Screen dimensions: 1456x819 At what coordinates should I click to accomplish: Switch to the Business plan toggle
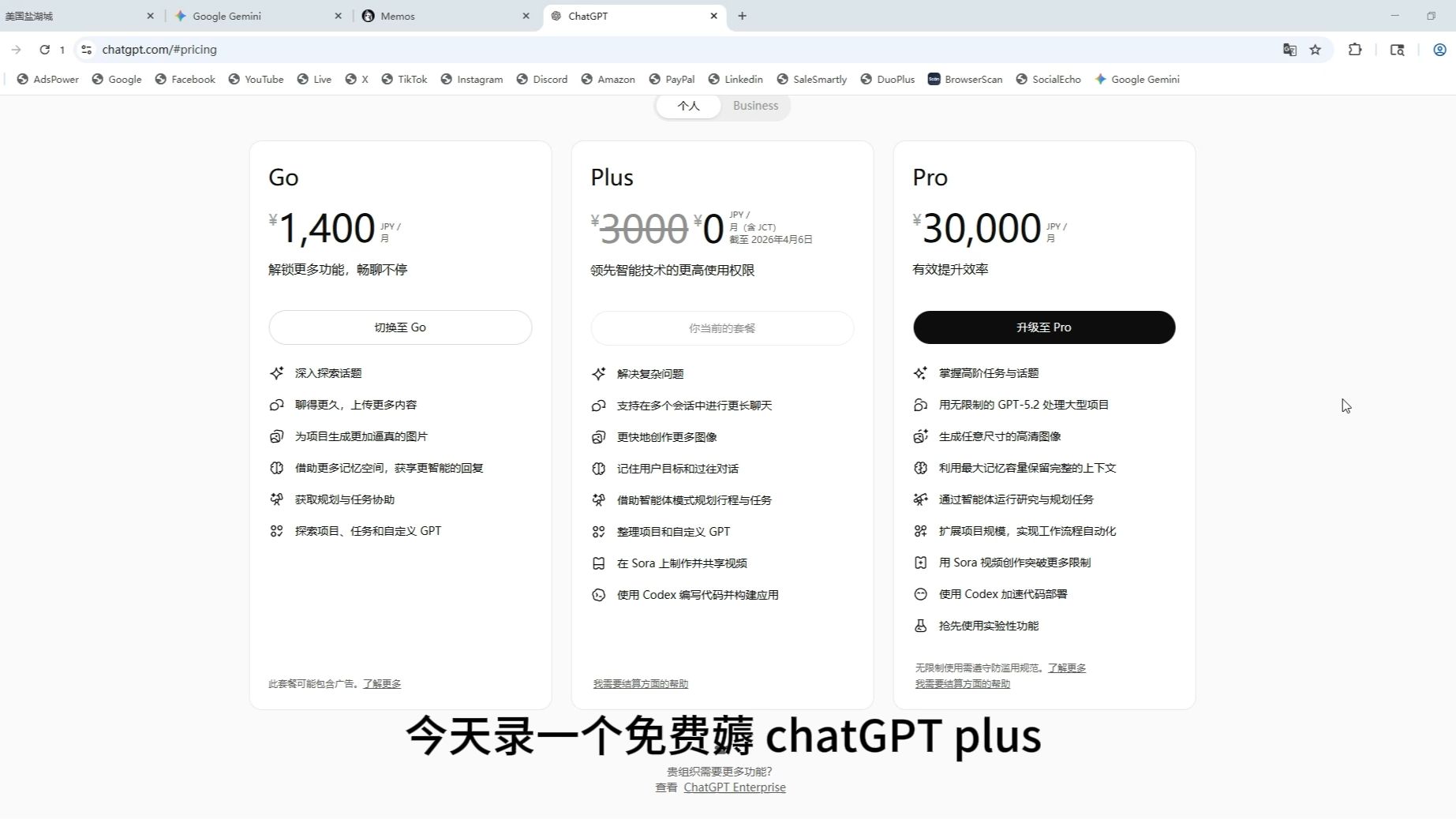[x=755, y=106]
